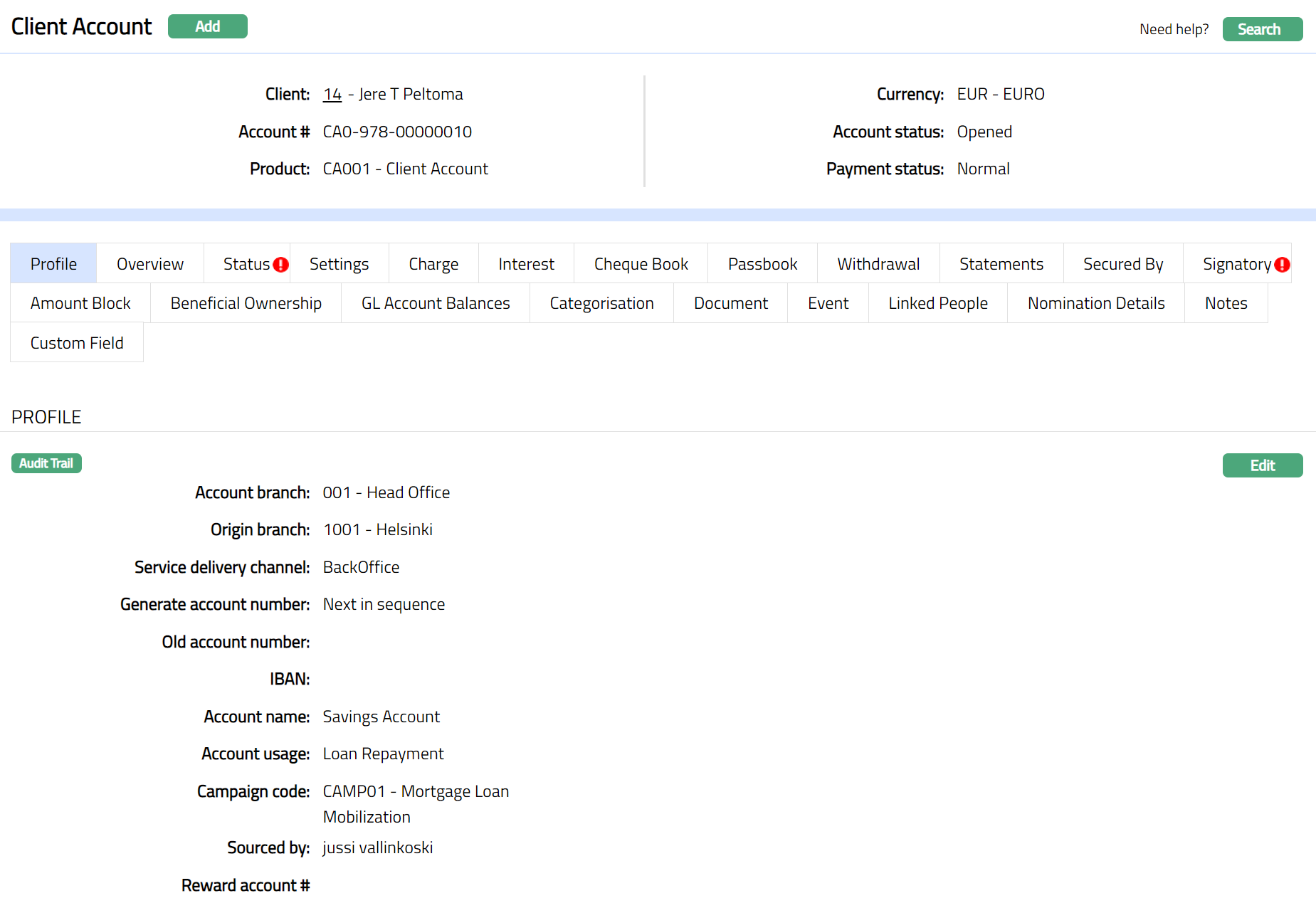Open GL Account Balances tab

point(436,303)
